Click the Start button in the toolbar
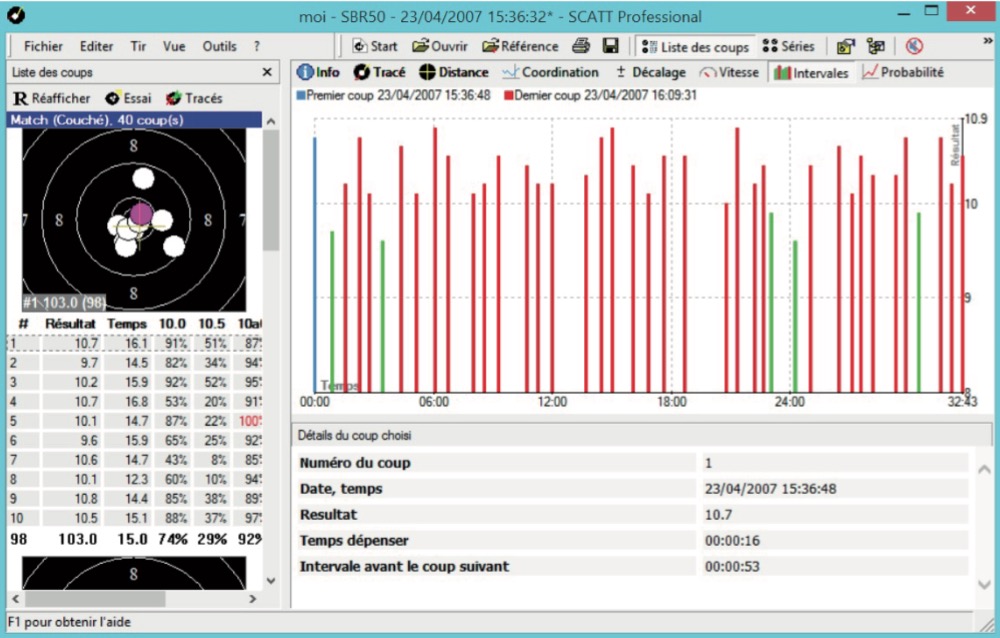 pyautogui.click(x=375, y=46)
